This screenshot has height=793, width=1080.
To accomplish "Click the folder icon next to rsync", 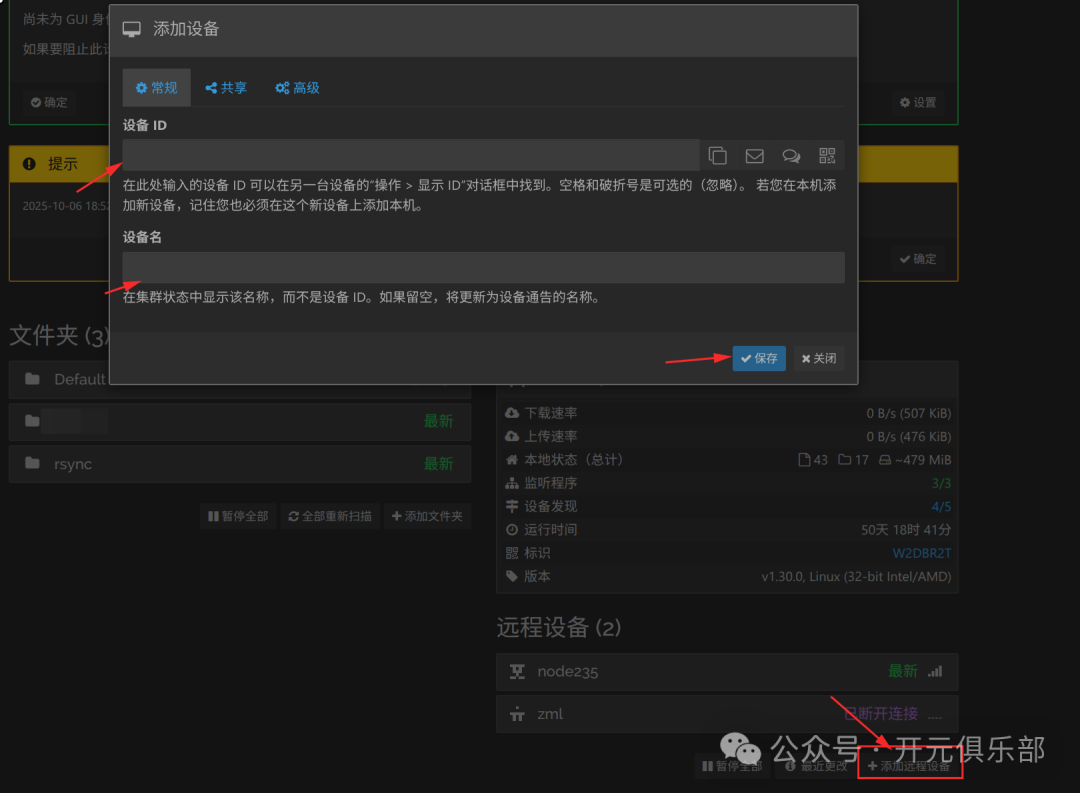I will (33, 464).
